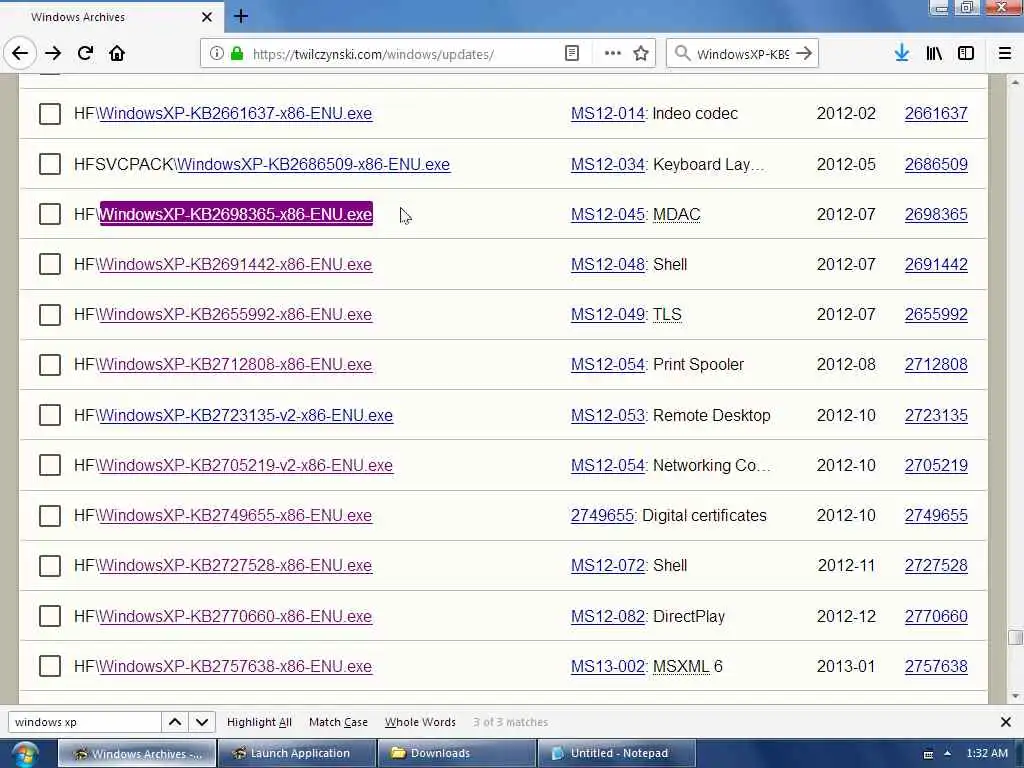The width and height of the screenshot is (1024, 768).
Task: Toggle Highlight All in find bar
Action: [x=259, y=722]
